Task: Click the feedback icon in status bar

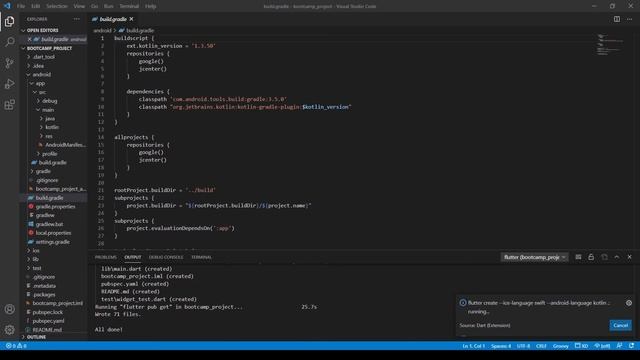Action: click(x=620, y=346)
